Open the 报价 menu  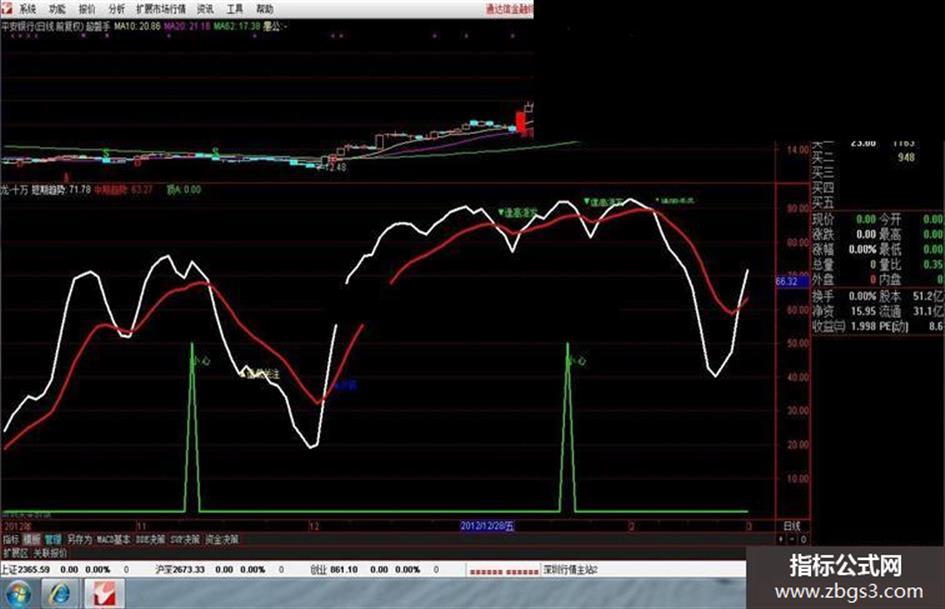click(x=87, y=8)
